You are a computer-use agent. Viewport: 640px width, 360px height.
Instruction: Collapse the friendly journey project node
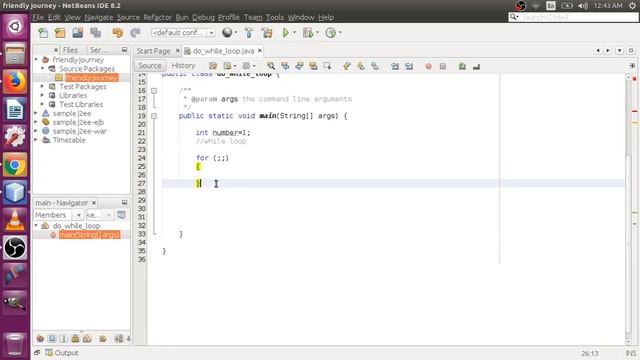[36, 60]
